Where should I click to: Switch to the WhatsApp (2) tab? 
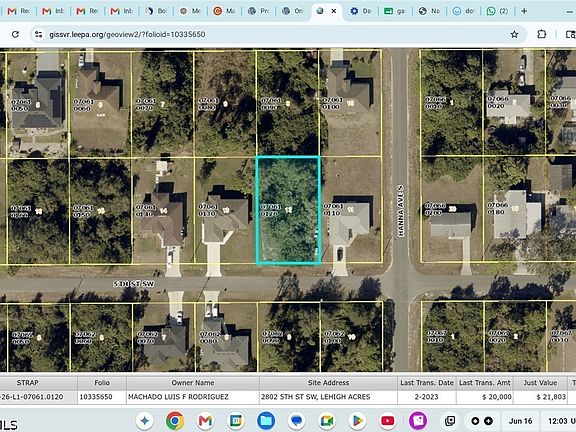(x=497, y=11)
